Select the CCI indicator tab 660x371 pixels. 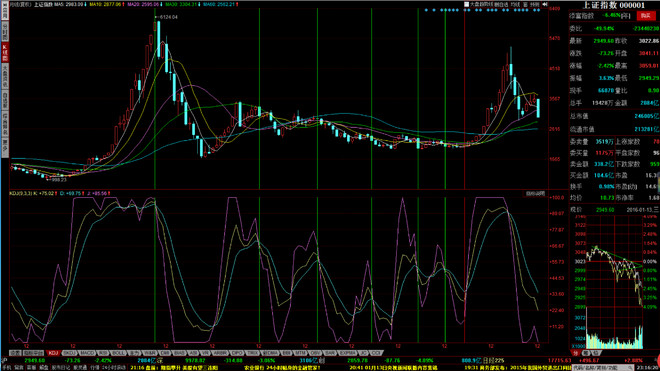(x=376, y=353)
